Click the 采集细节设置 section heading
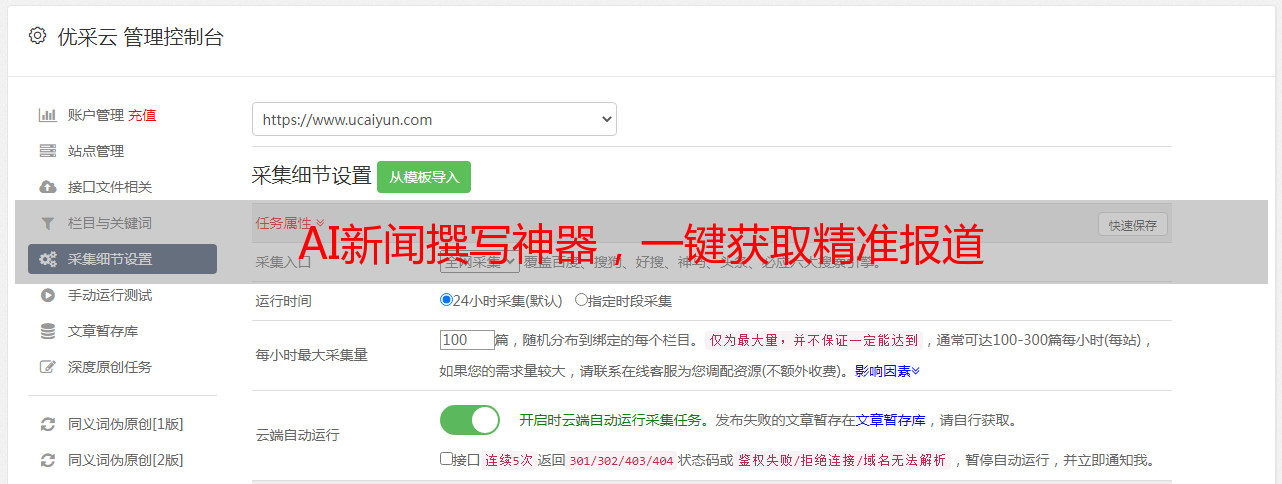 pyautogui.click(x=312, y=176)
